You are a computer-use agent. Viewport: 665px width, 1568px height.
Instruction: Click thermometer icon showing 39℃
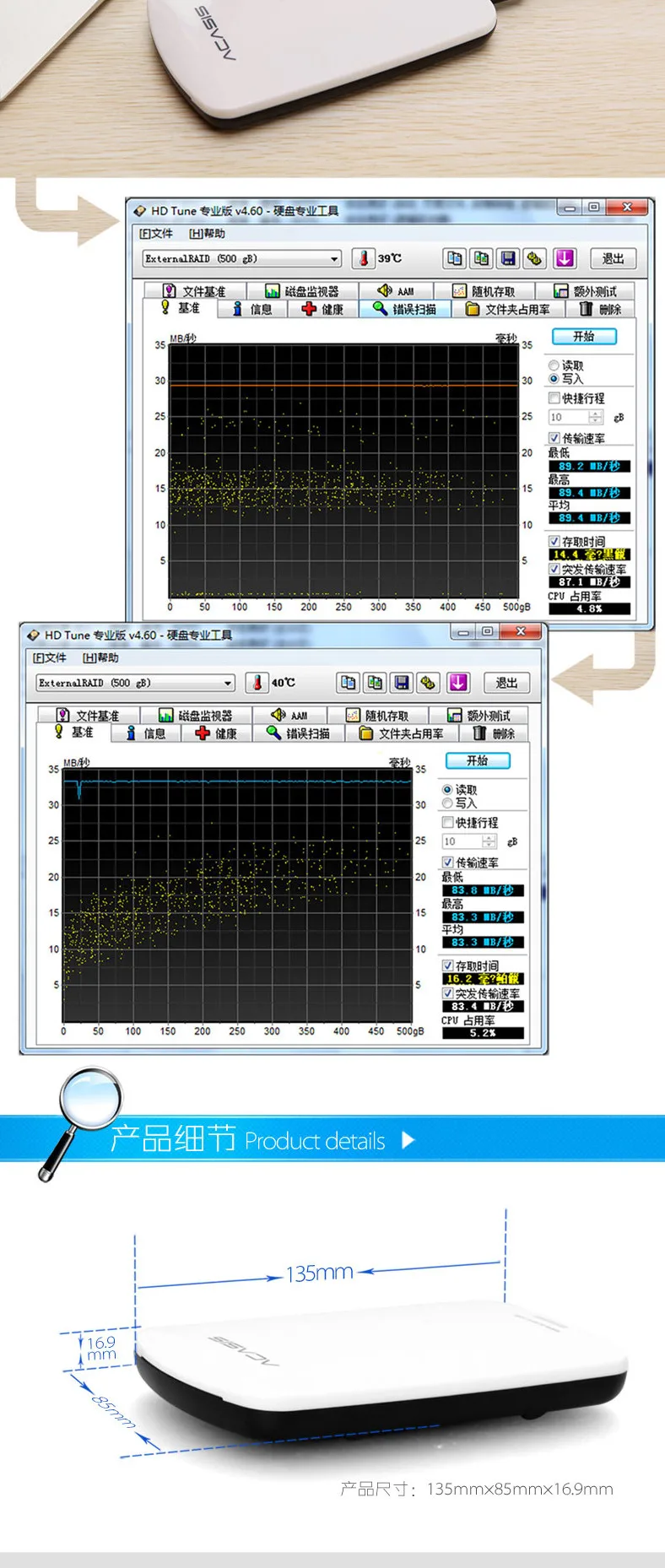364,258
